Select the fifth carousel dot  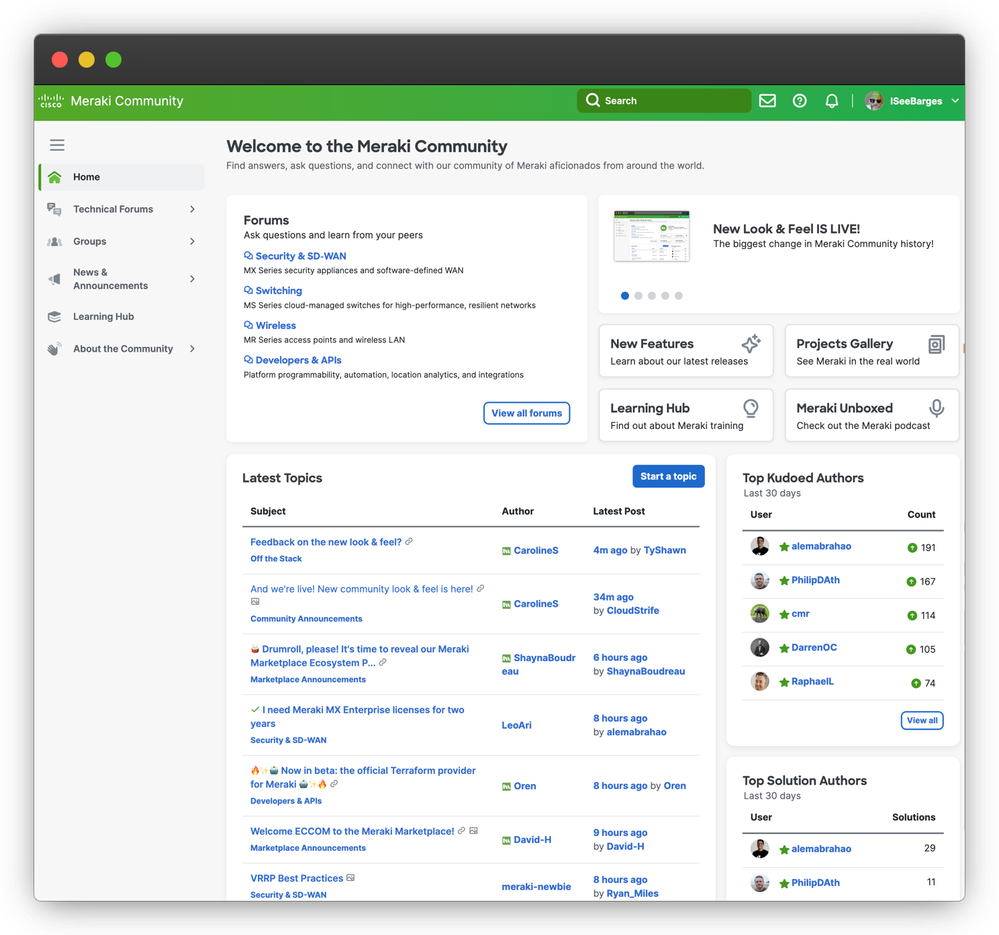point(679,296)
